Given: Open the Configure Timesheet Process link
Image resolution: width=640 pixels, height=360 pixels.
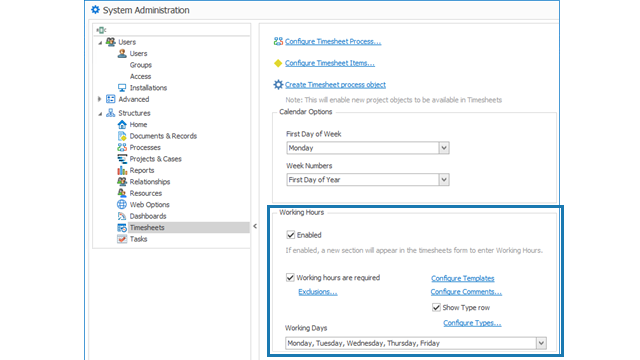Looking at the screenshot, I should [333, 41].
